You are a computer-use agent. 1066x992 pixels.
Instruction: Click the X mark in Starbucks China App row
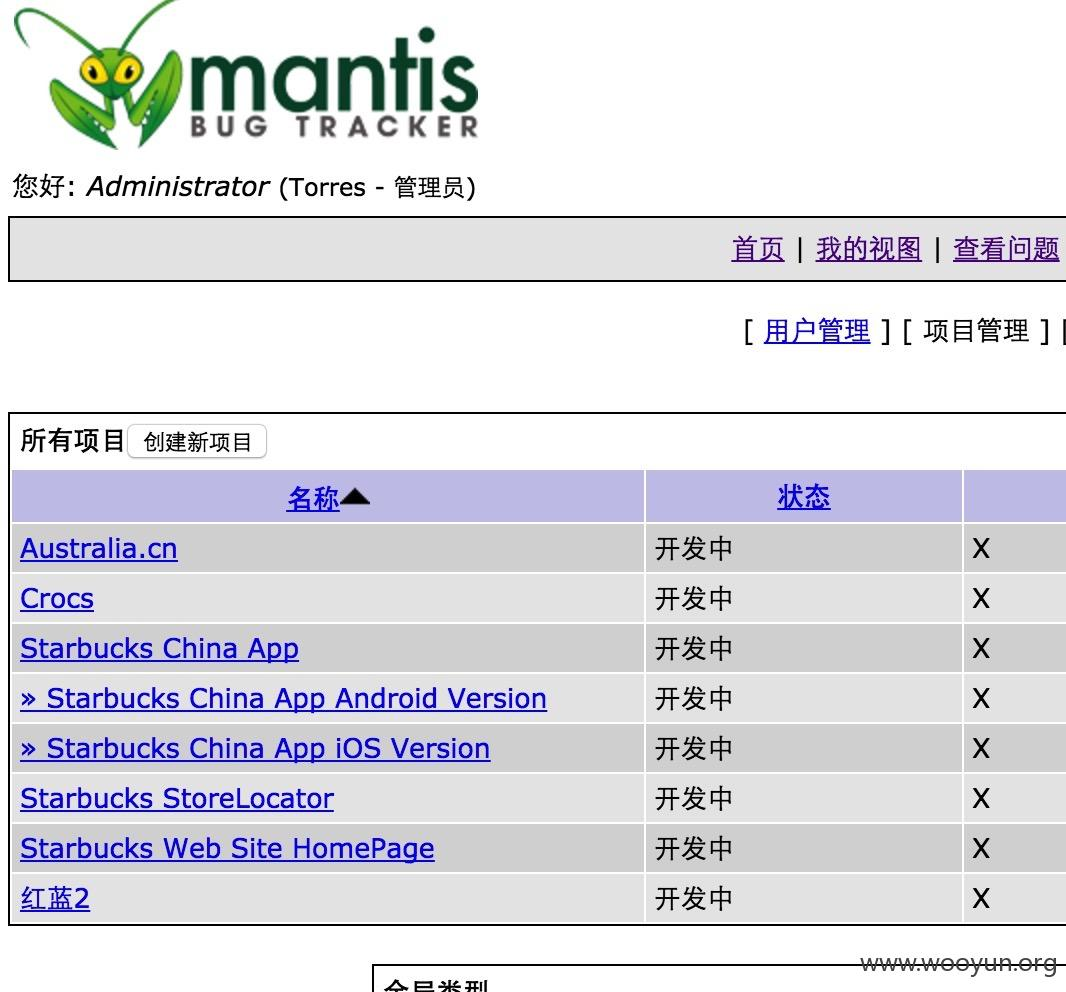click(981, 649)
